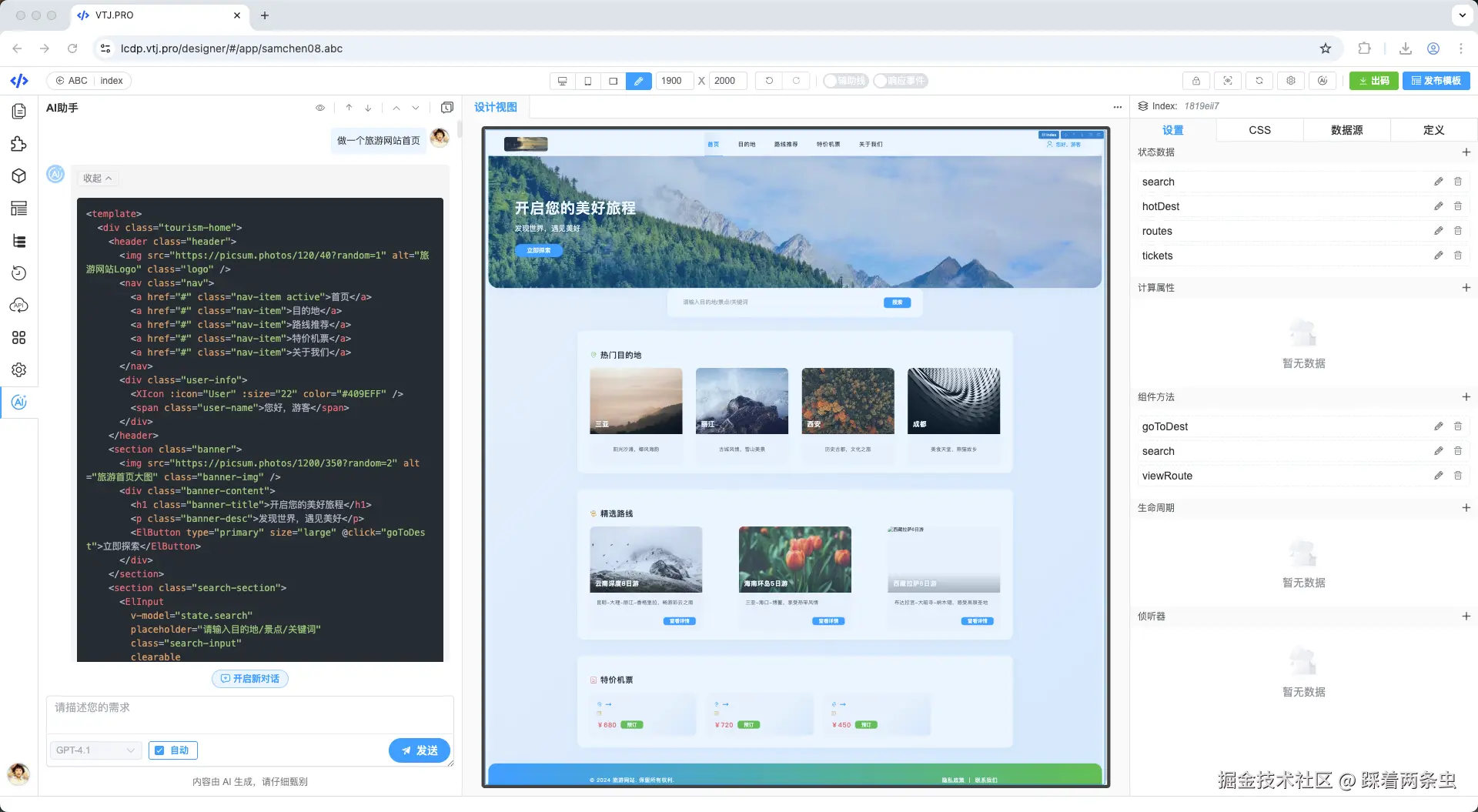Switch to the CSS tab
This screenshot has height=812, width=1478.
click(x=1260, y=130)
